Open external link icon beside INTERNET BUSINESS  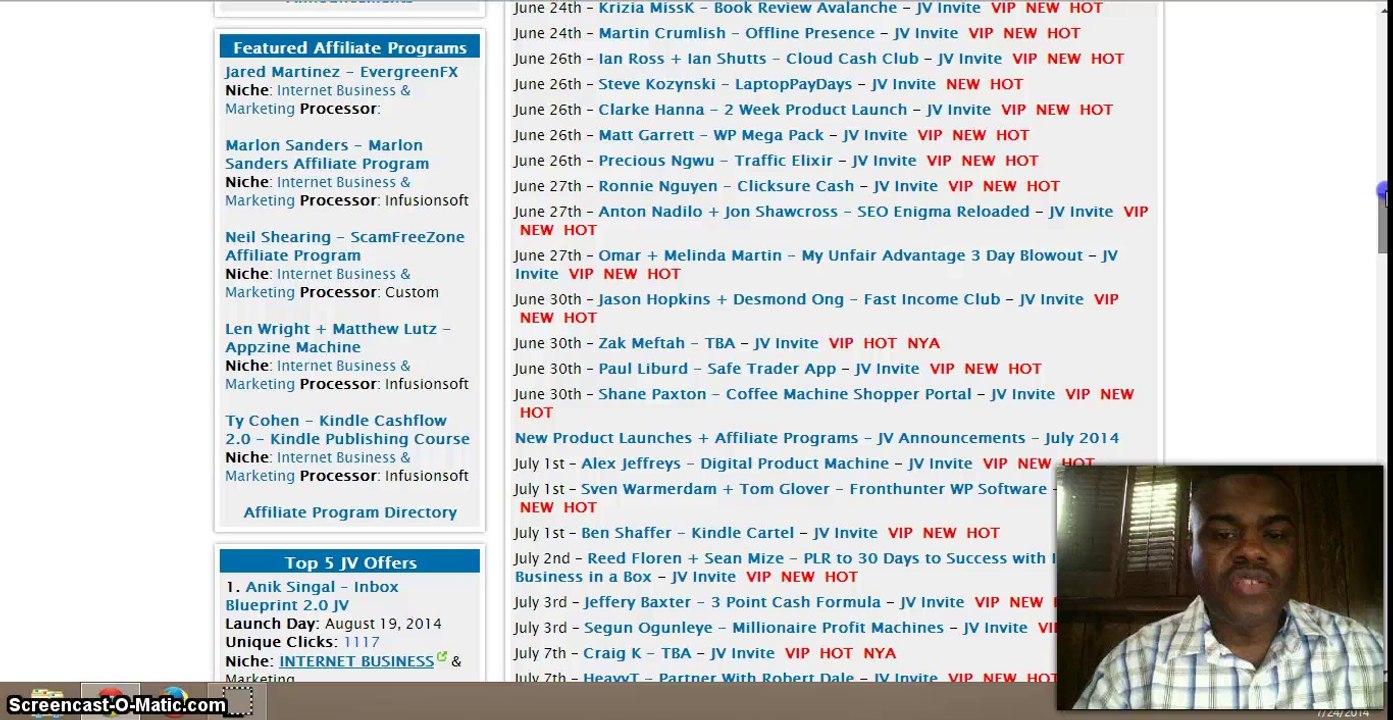coord(442,658)
